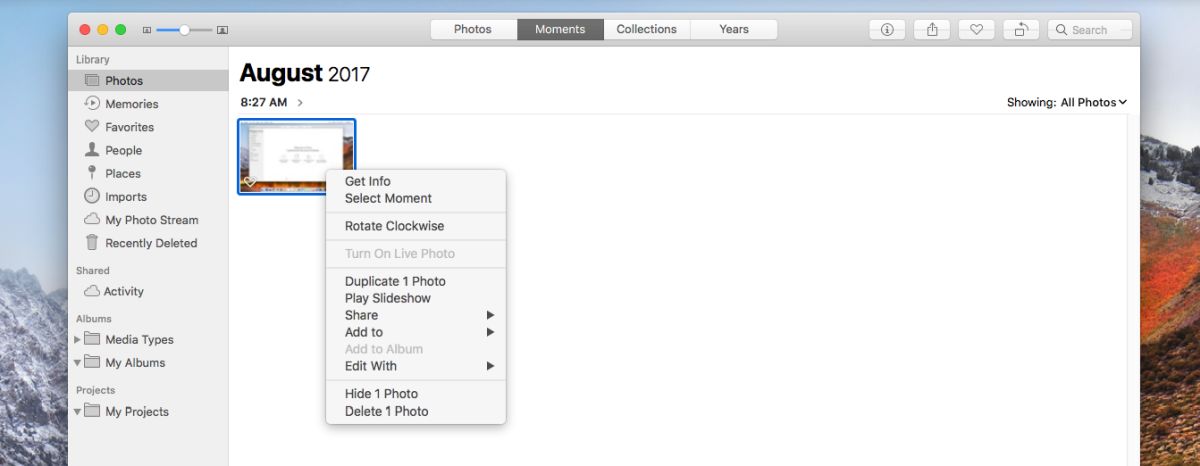Viewport: 1200px width, 466px height.
Task: Click the thumbnail zoom slider
Action: click(185, 30)
